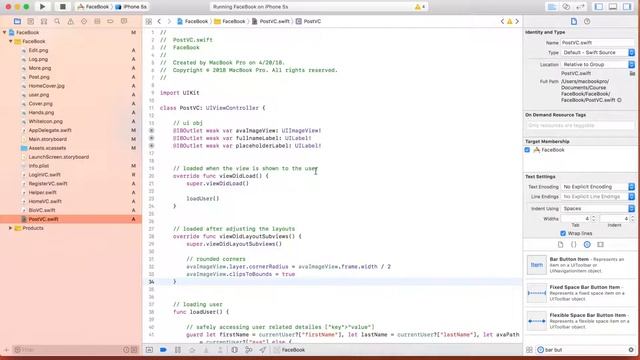Open the Symbol navigator
640x360 pixels.
[x=44, y=21]
